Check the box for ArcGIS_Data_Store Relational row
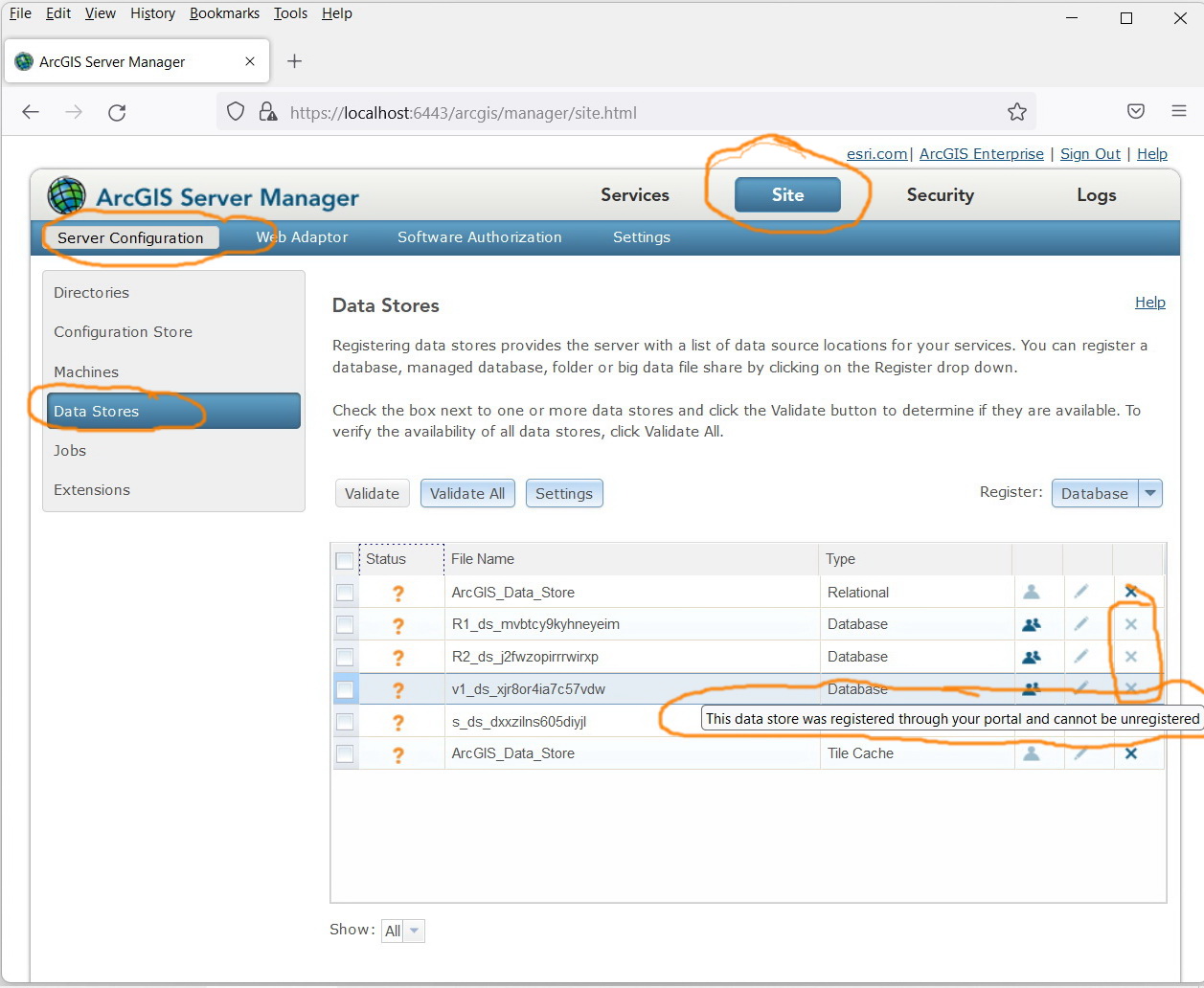1204x988 pixels. [345, 593]
